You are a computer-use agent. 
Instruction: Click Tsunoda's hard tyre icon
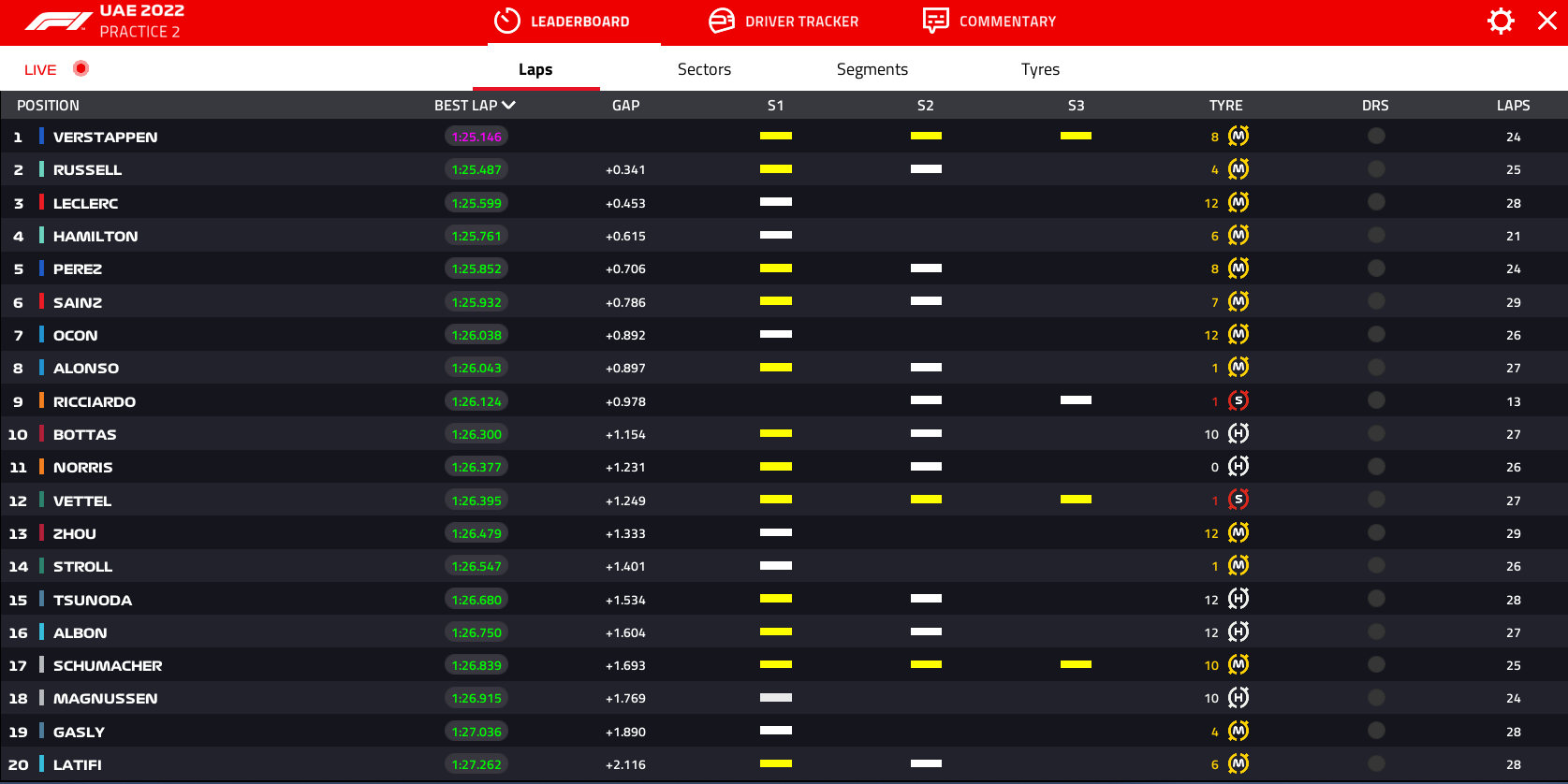(1238, 599)
